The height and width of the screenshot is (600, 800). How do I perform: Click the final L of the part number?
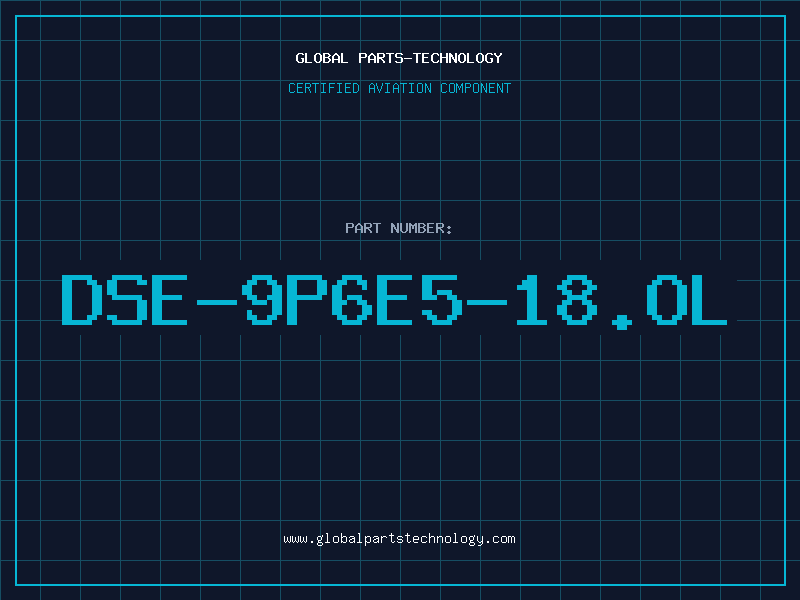pos(709,299)
